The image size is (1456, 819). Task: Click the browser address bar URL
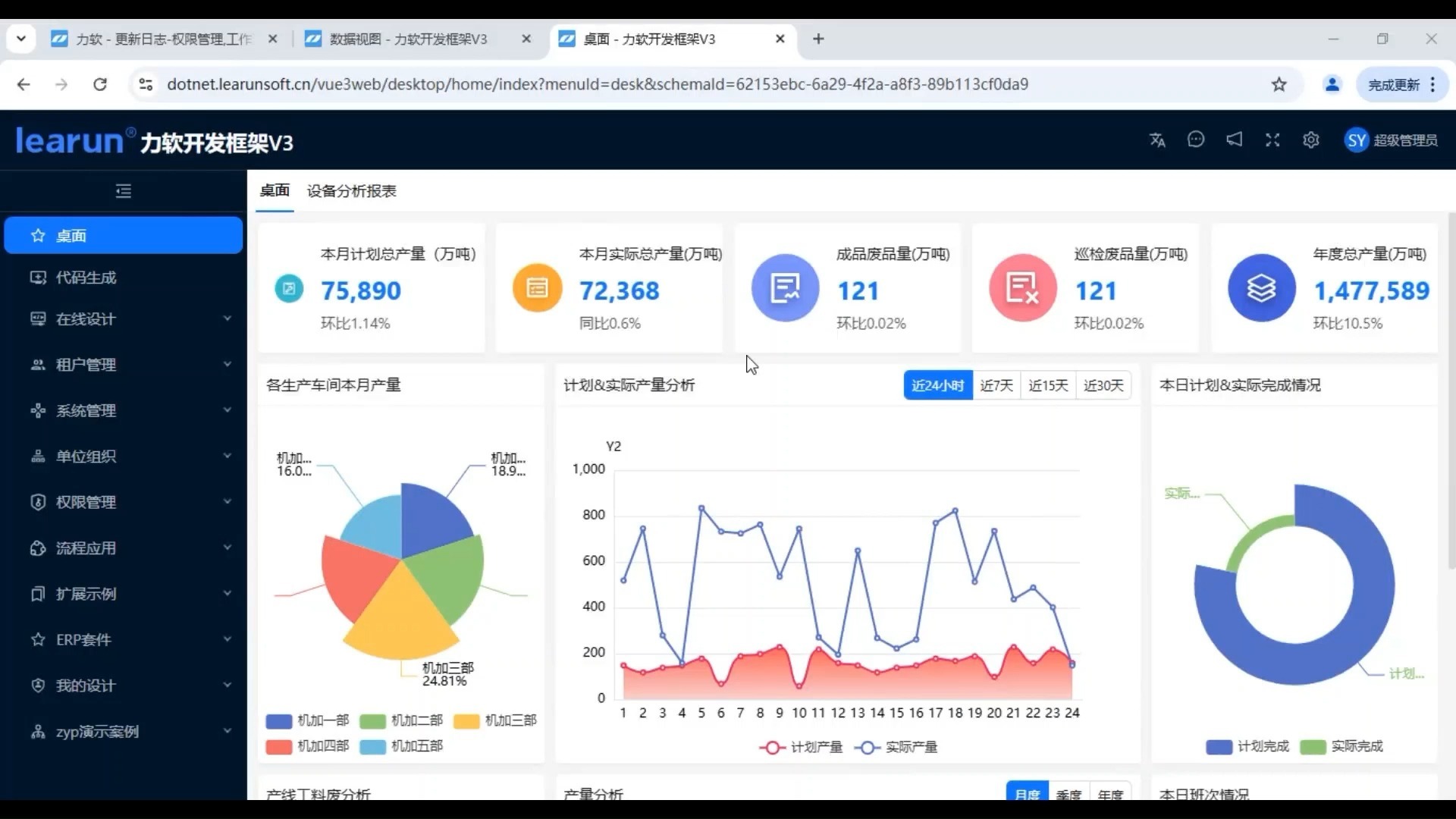[598, 84]
